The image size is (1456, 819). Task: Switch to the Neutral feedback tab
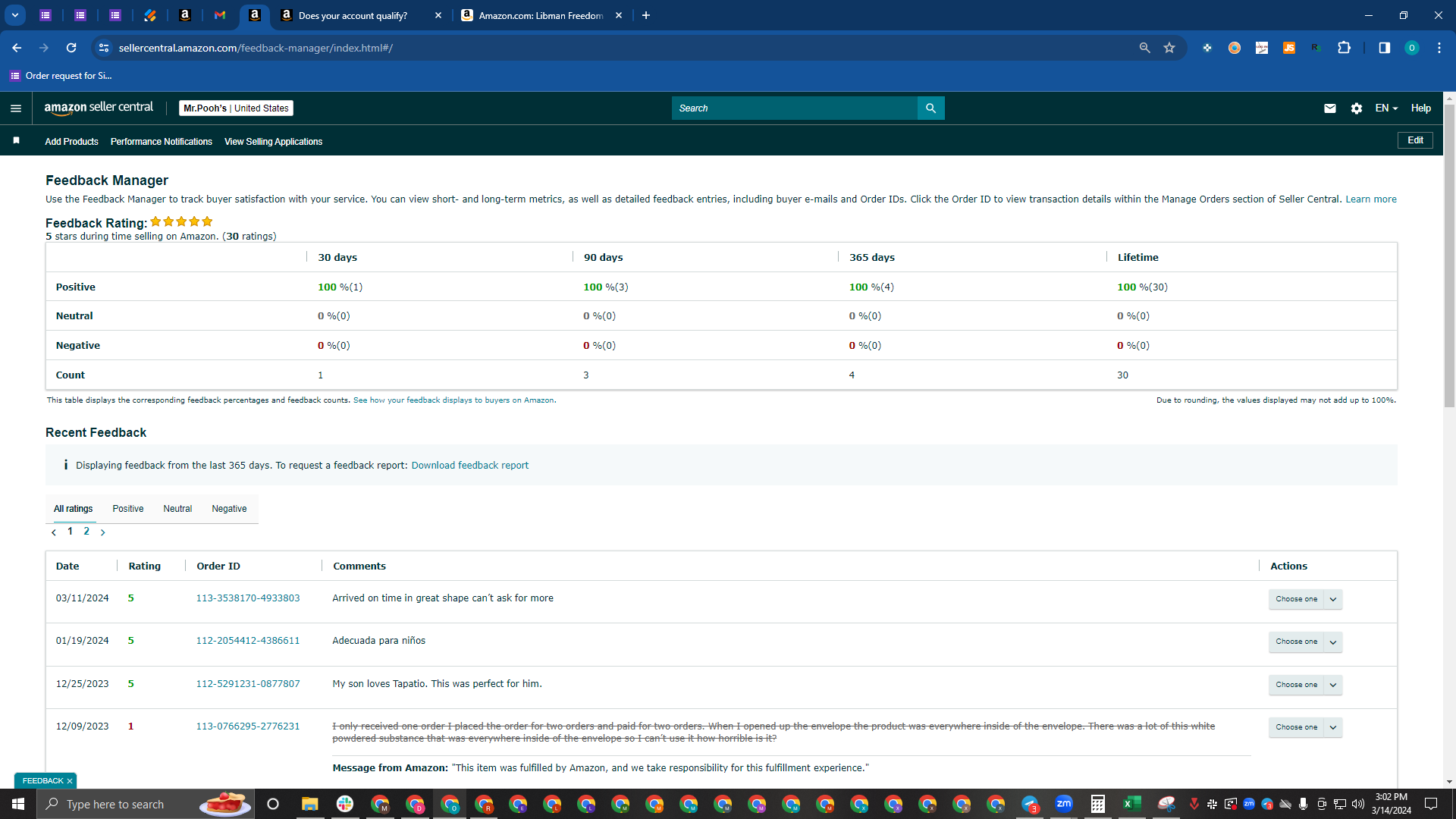click(177, 509)
